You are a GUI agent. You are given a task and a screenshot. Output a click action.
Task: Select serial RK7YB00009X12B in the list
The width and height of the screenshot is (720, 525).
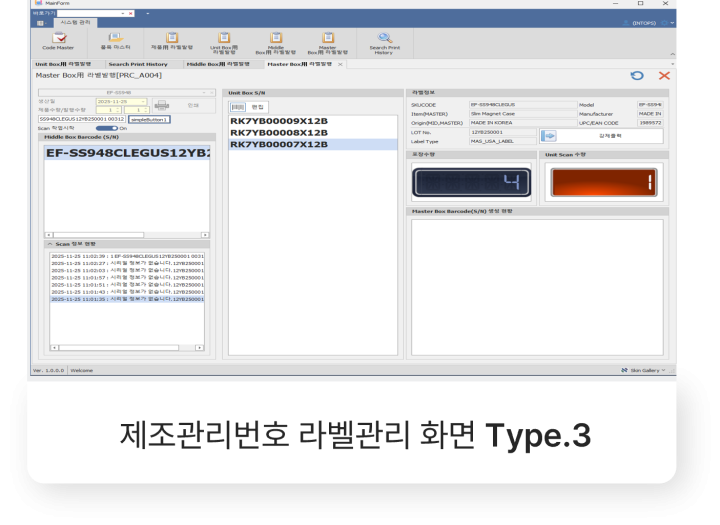pyautogui.click(x=313, y=121)
